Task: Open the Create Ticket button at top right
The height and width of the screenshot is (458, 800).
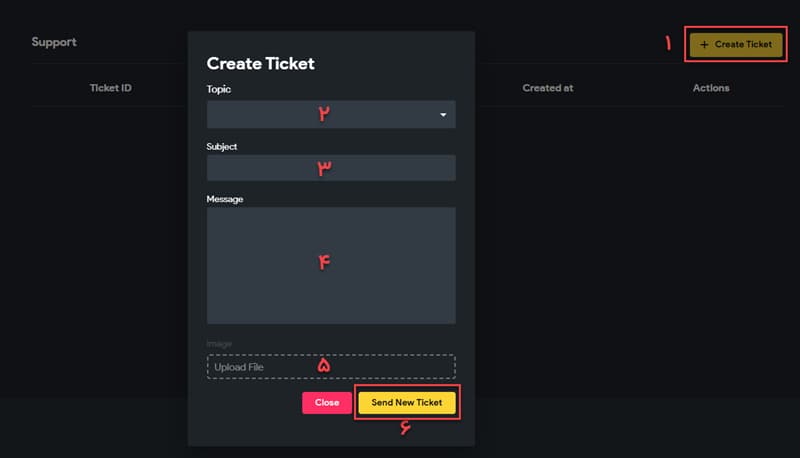Action: tap(736, 44)
